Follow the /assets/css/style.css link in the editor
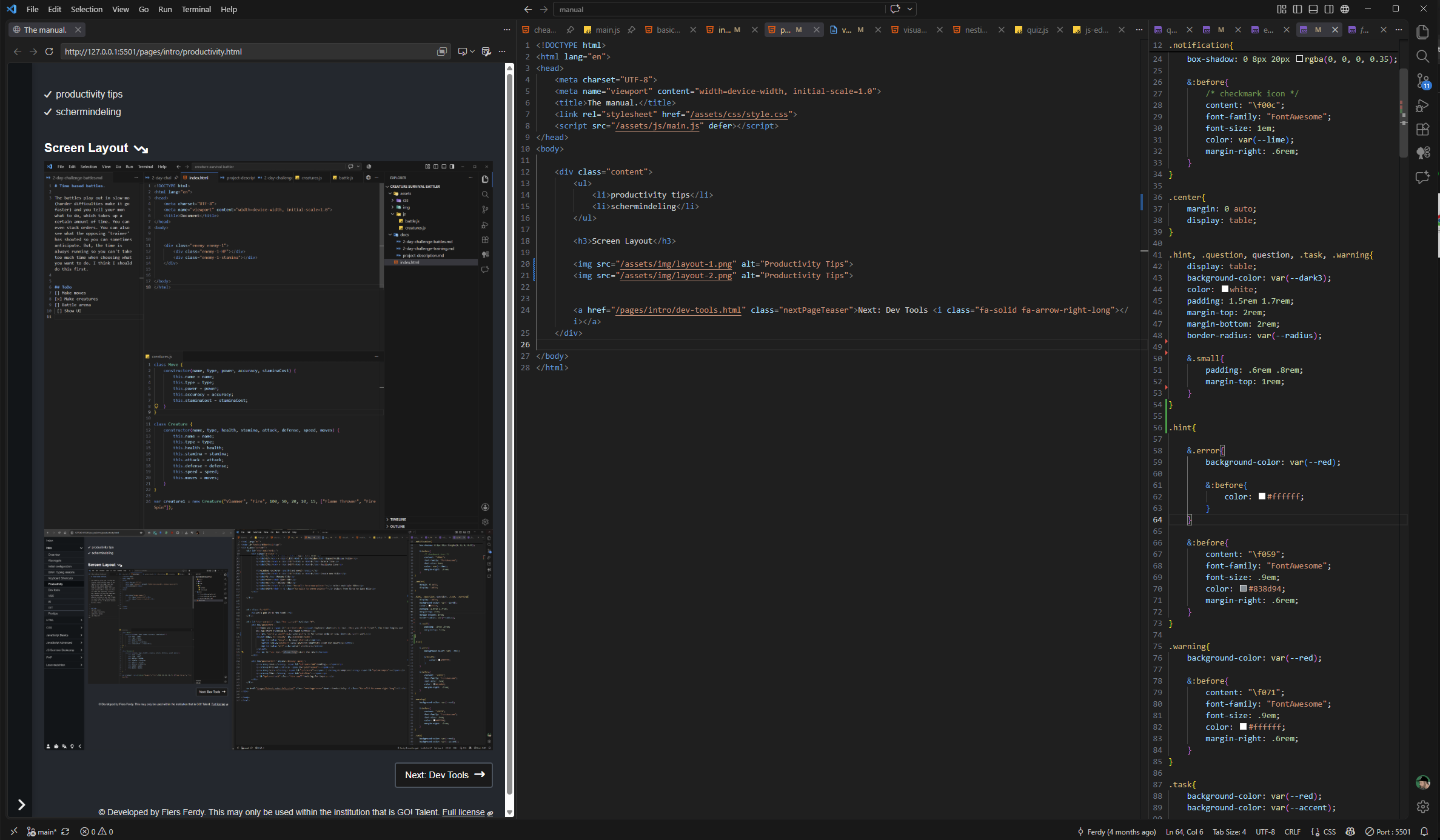 740,114
